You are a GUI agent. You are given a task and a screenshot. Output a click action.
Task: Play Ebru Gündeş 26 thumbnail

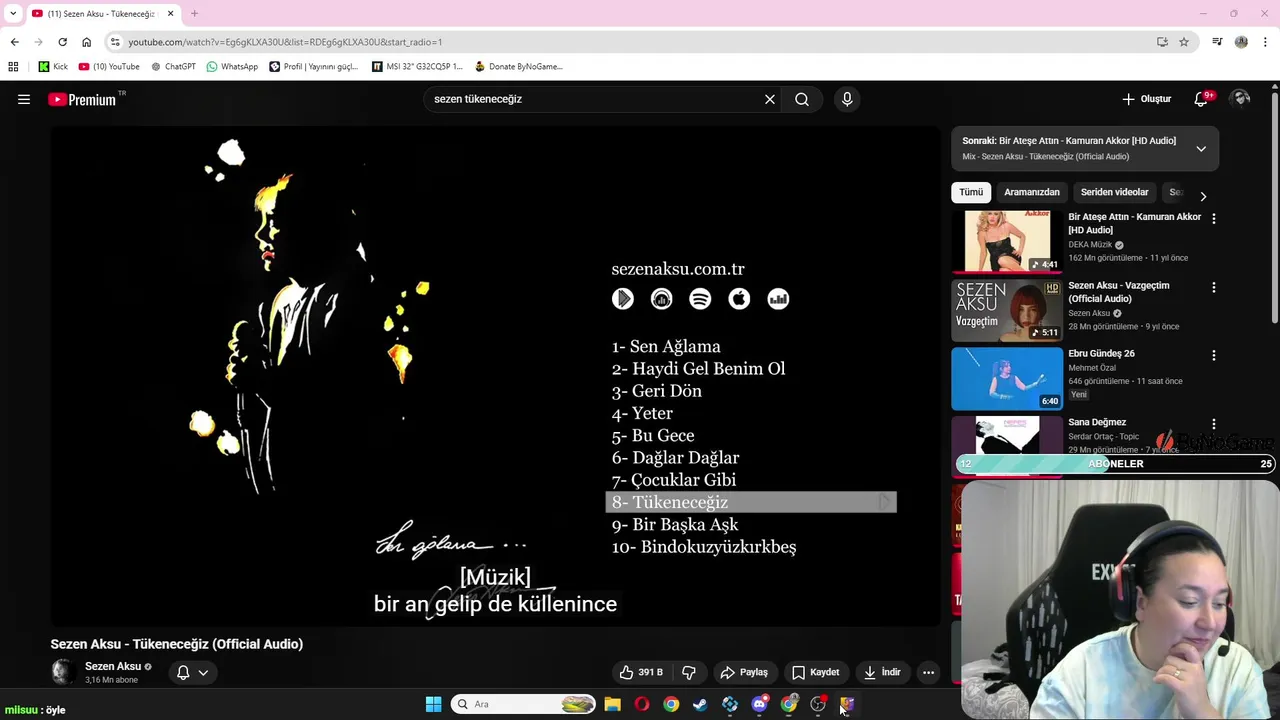point(1007,378)
